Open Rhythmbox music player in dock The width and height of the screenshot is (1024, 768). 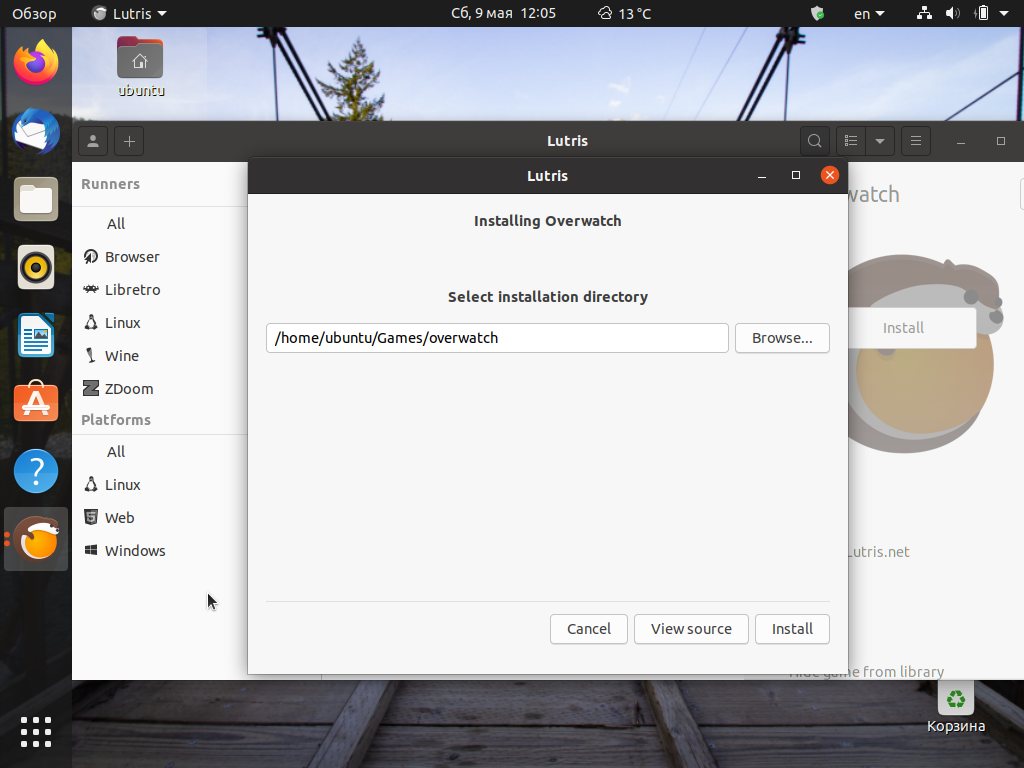tap(36, 267)
